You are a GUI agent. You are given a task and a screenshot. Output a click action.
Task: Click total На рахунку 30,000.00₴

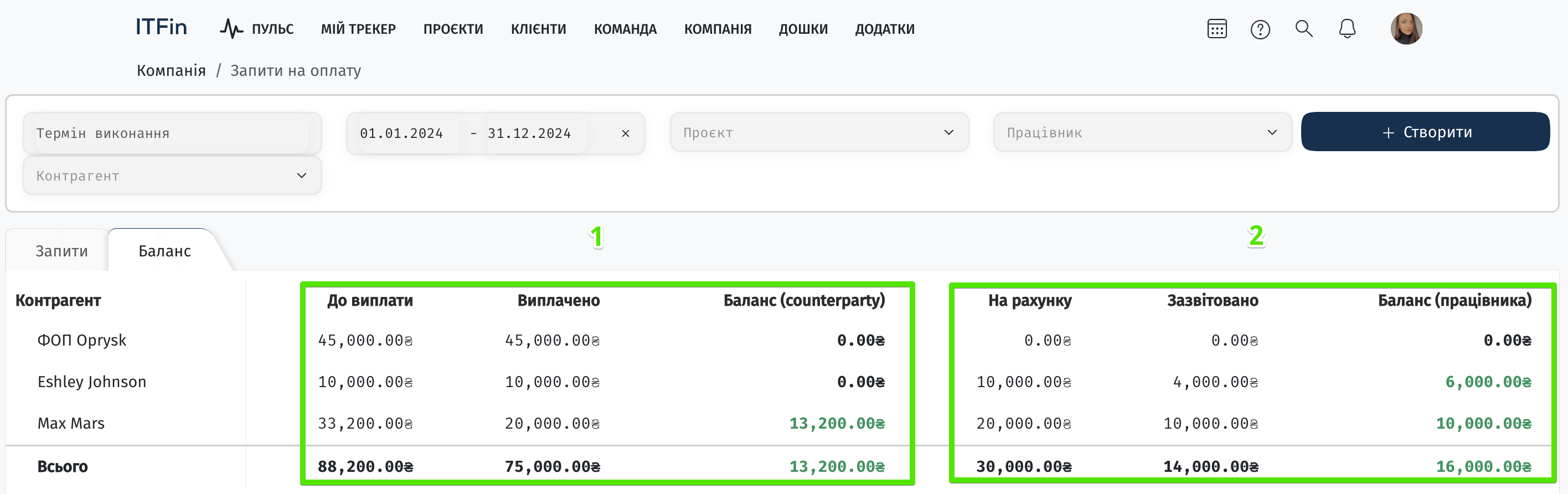coord(1024,467)
